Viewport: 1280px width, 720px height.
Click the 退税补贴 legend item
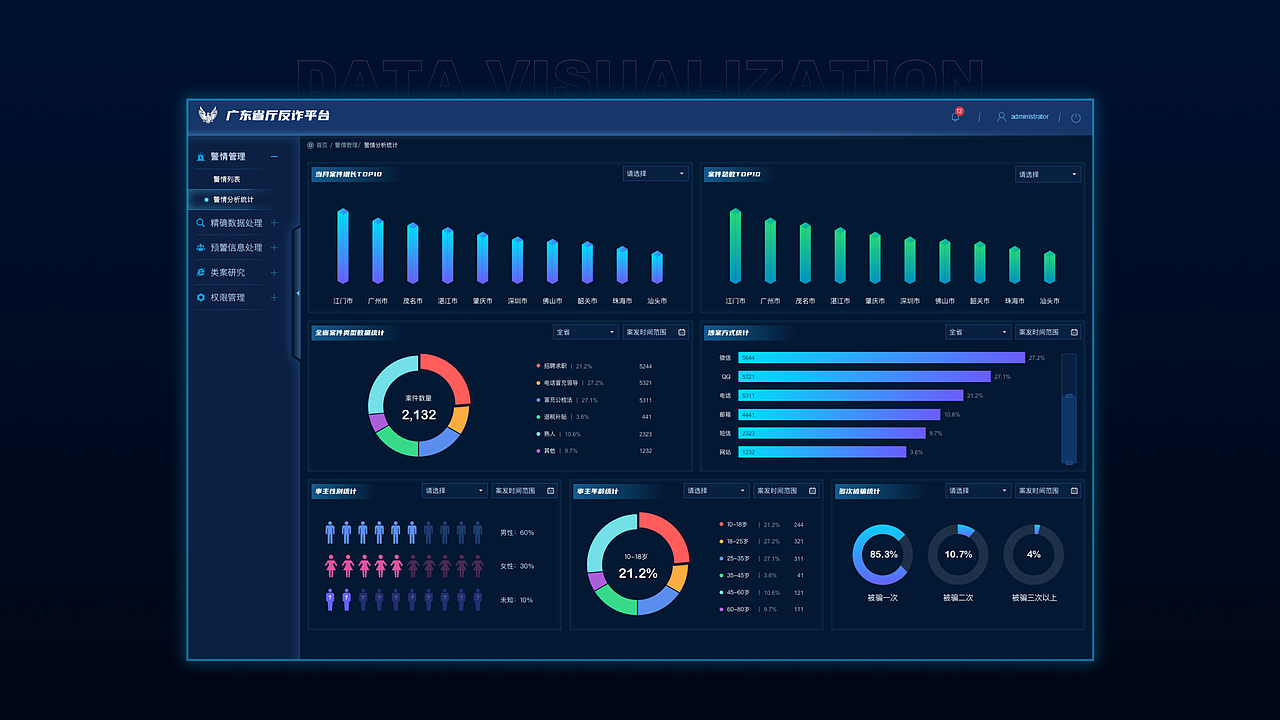pos(594,417)
